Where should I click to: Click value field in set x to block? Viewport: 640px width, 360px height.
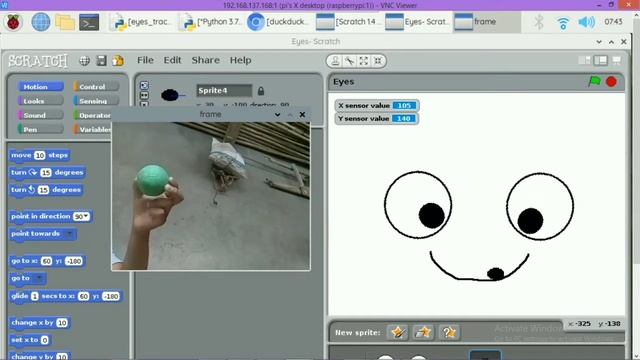[x=44, y=340]
